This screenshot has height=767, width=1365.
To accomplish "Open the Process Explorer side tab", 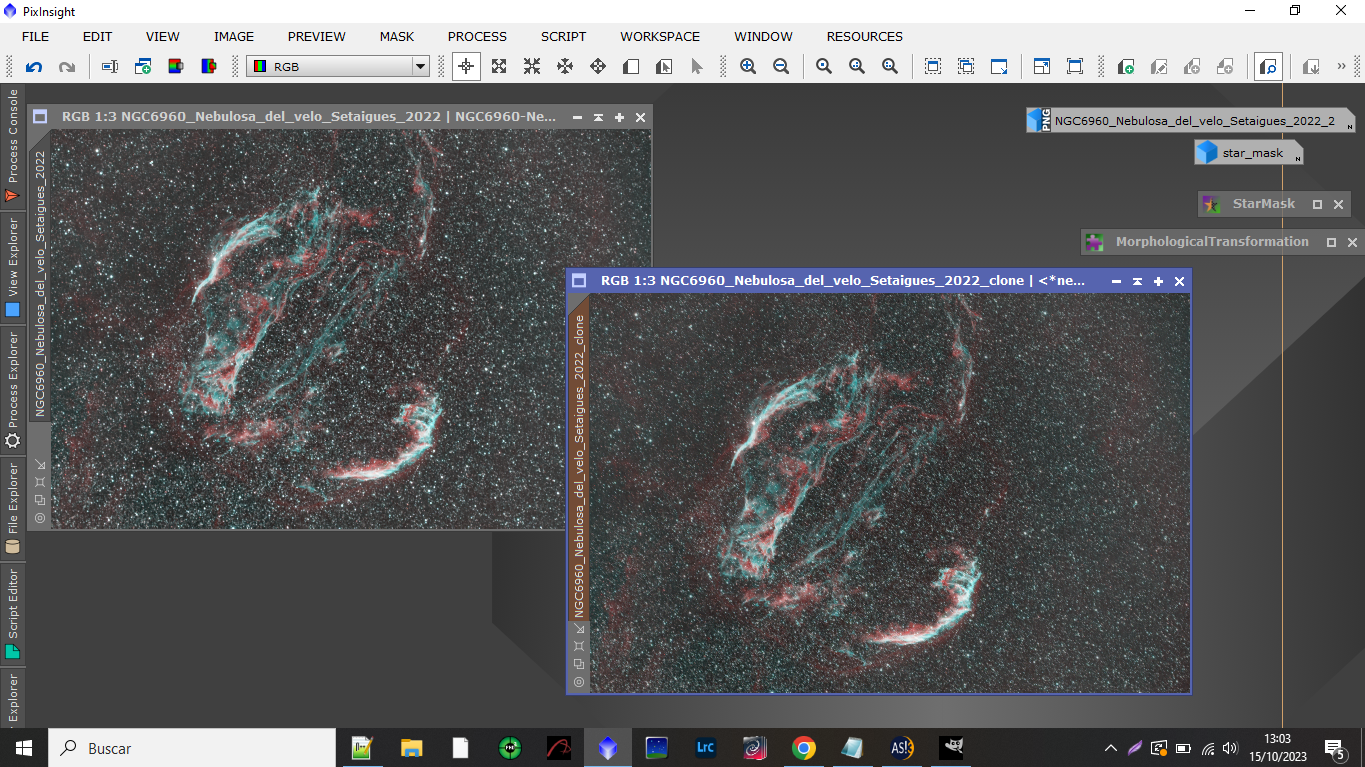I will [12, 390].
